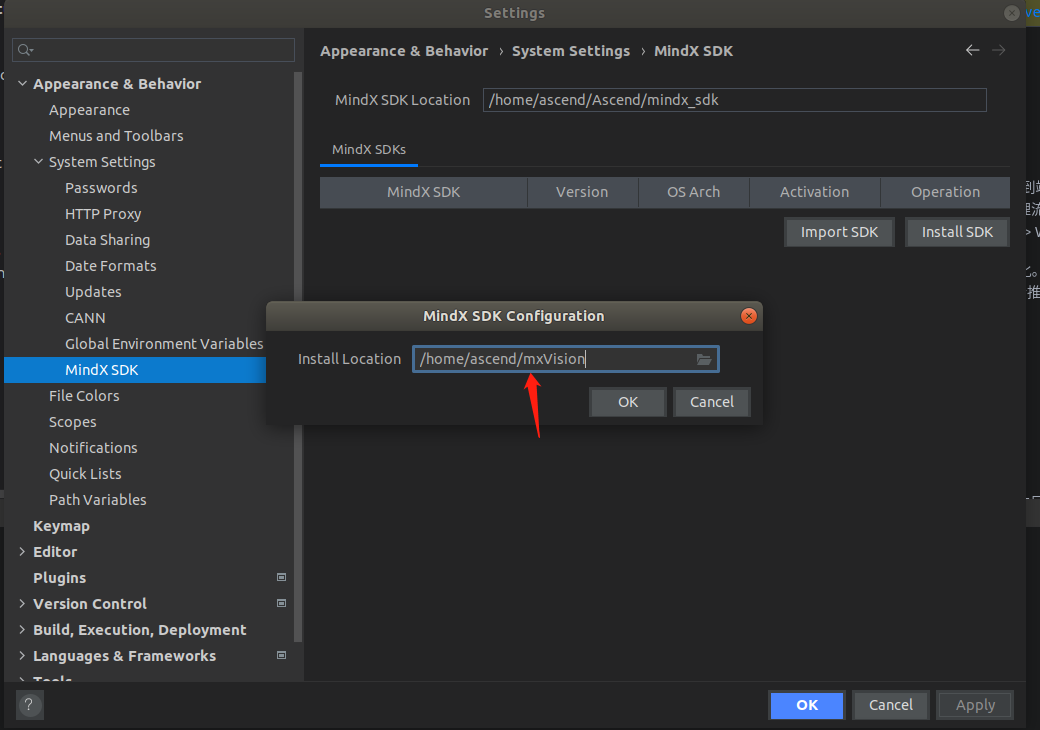The height and width of the screenshot is (730, 1040).
Task: Click System Settings in the breadcrumb
Action: (570, 51)
